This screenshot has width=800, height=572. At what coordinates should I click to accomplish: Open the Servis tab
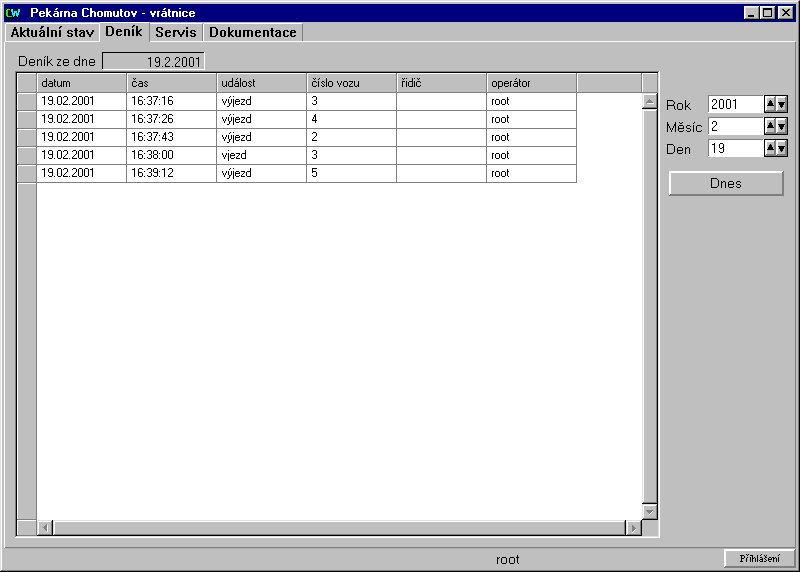point(175,32)
